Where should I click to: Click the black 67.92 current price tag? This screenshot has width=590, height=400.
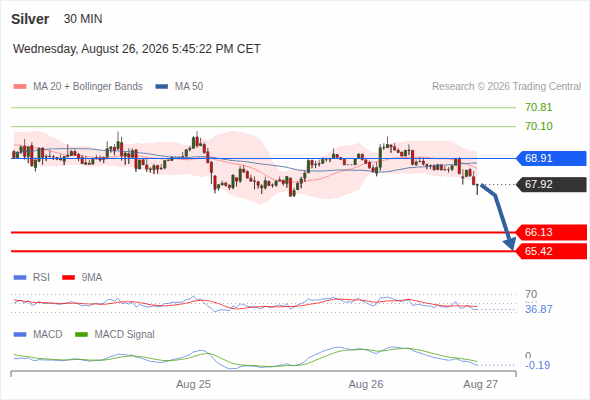[x=551, y=184]
